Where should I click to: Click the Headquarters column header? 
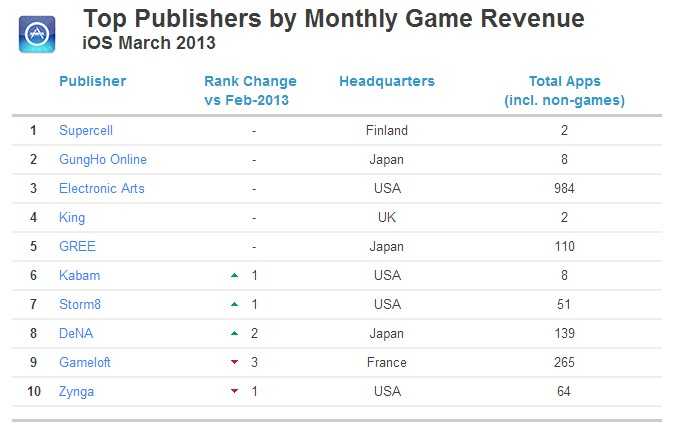386,81
